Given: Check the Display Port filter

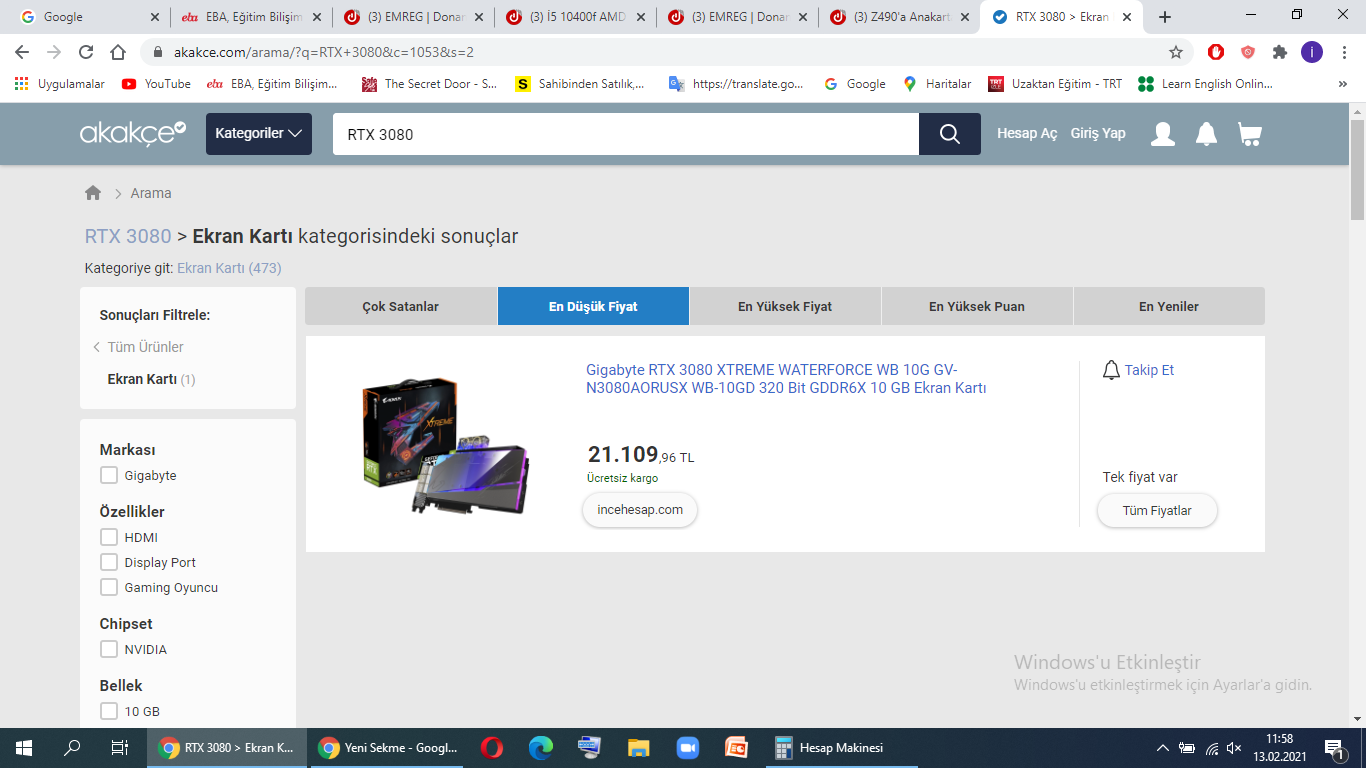Looking at the screenshot, I should click(109, 562).
